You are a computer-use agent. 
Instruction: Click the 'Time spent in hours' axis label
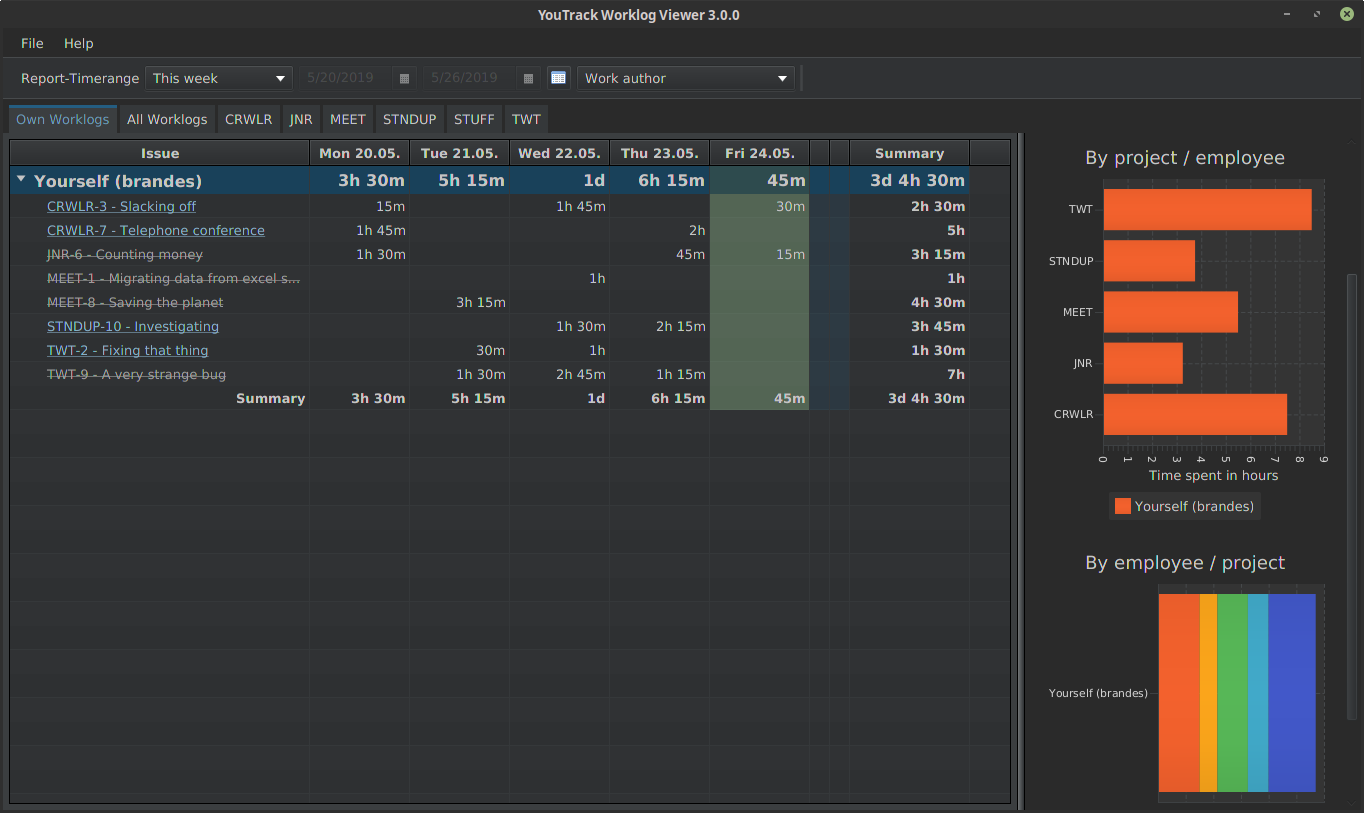pyautogui.click(x=1213, y=475)
